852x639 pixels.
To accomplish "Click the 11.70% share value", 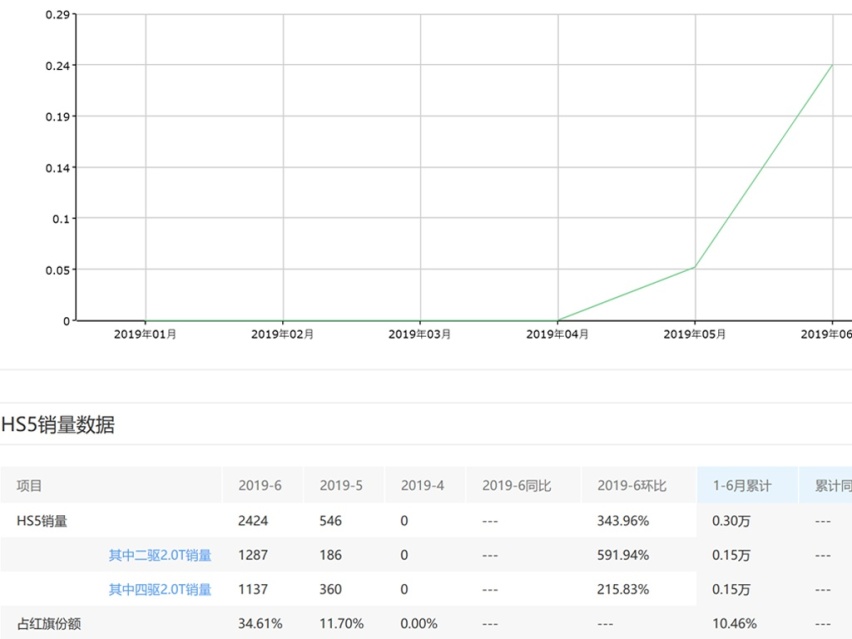I will click(341, 624).
